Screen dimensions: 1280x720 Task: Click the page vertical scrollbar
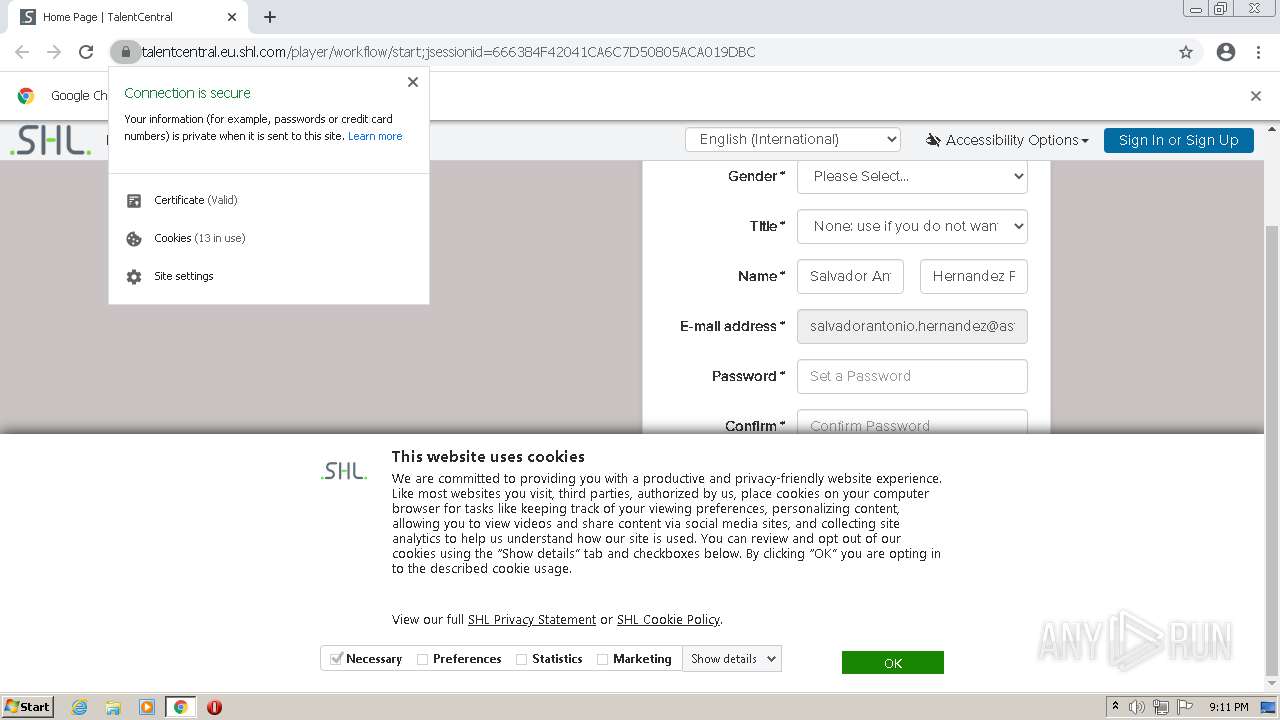pos(1272,450)
